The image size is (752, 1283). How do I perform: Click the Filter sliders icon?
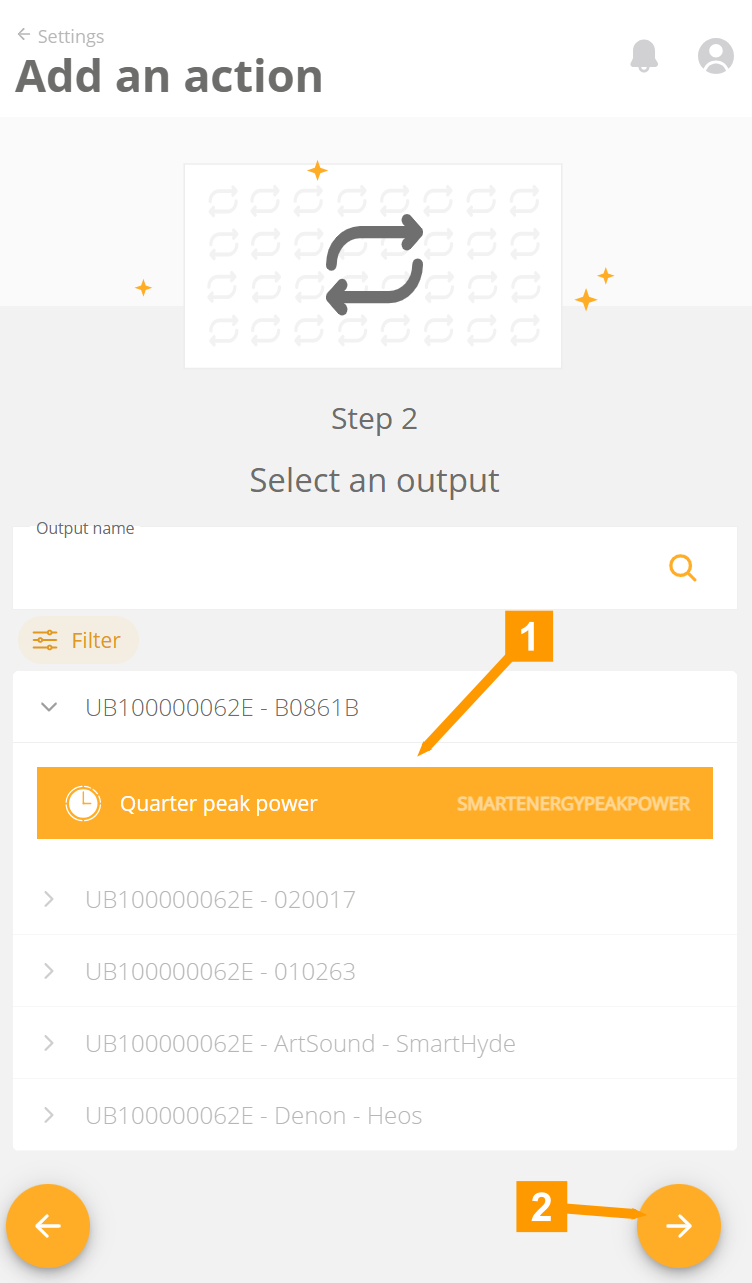point(45,640)
